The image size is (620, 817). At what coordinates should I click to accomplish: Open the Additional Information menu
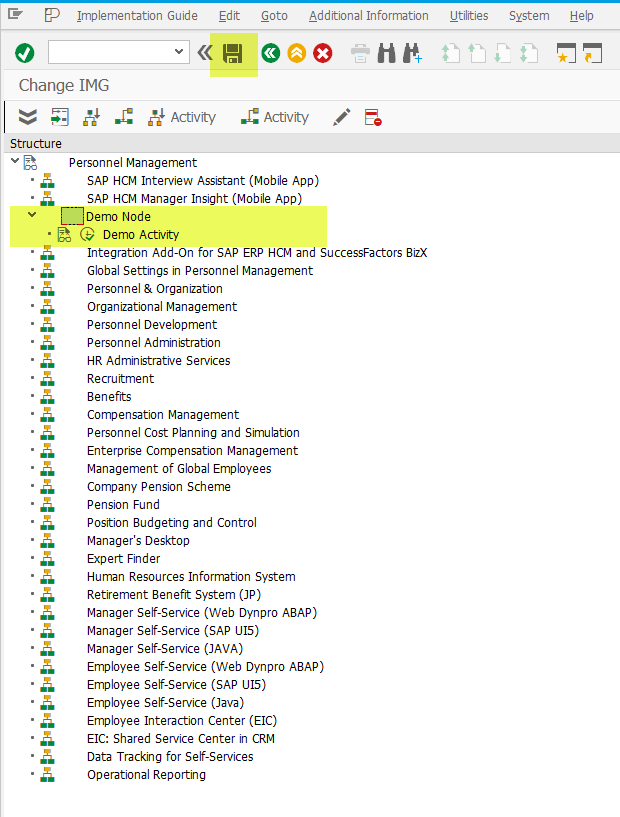tap(369, 16)
